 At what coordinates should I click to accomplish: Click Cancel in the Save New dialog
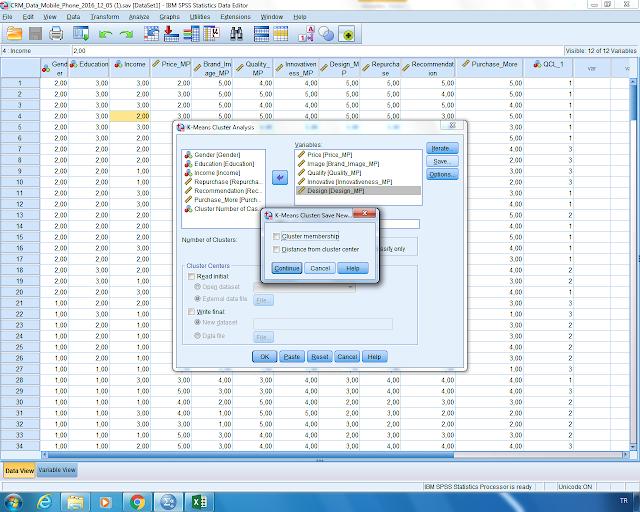click(x=320, y=268)
